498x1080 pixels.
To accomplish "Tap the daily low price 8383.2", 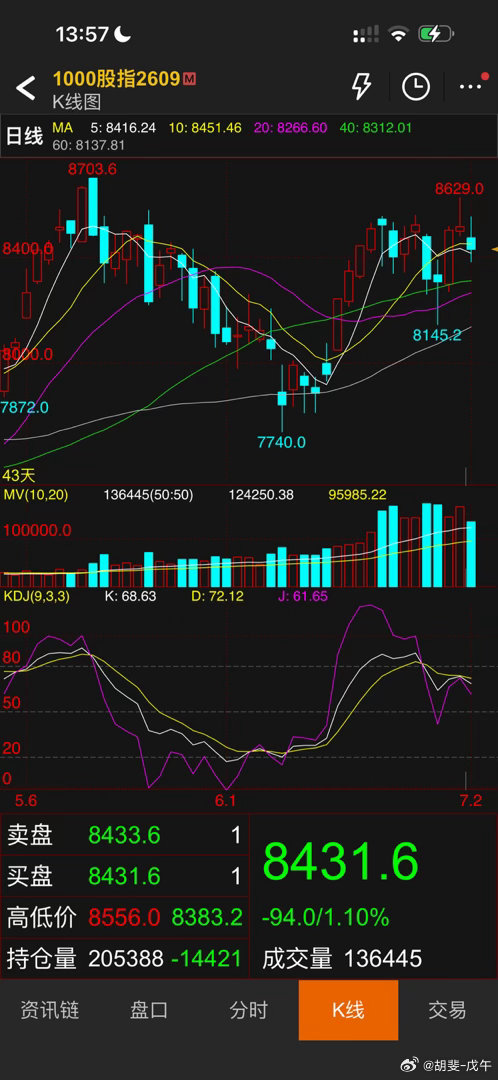I will tap(207, 917).
